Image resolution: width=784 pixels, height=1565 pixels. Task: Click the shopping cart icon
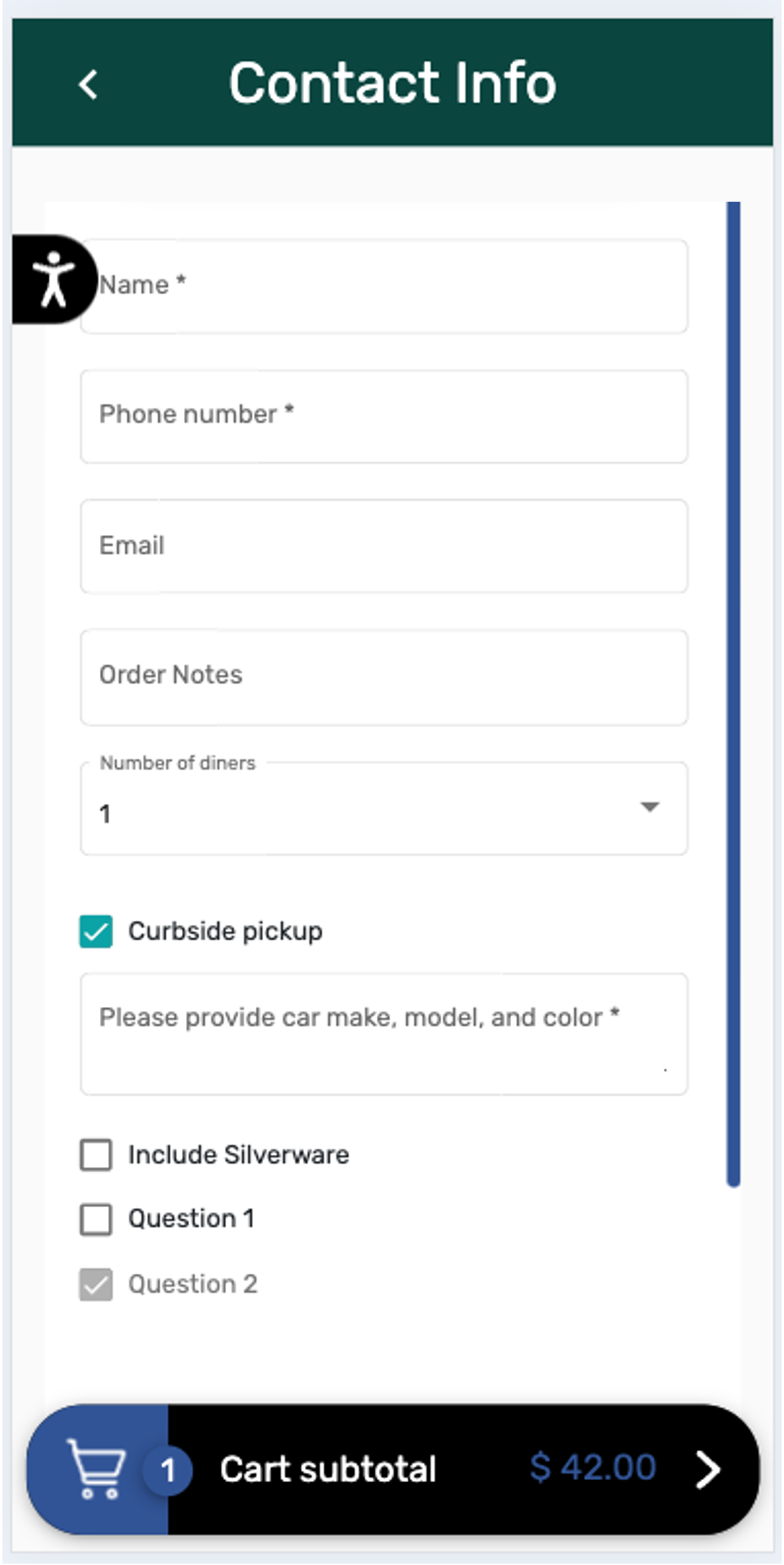coord(97,1469)
